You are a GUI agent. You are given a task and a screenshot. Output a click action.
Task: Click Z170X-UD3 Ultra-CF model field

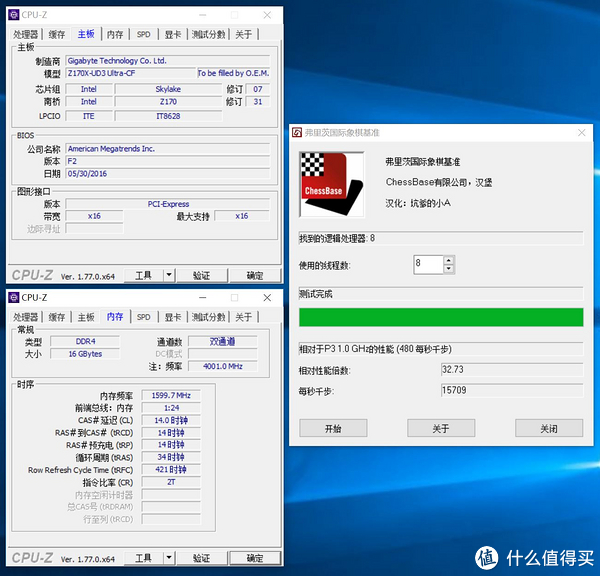(x=130, y=73)
